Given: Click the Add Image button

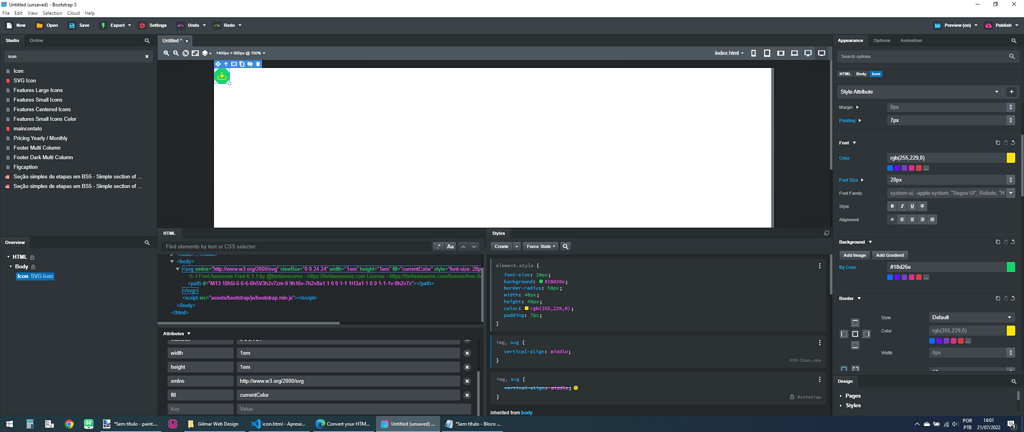Looking at the screenshot, I should click(854, 255).
